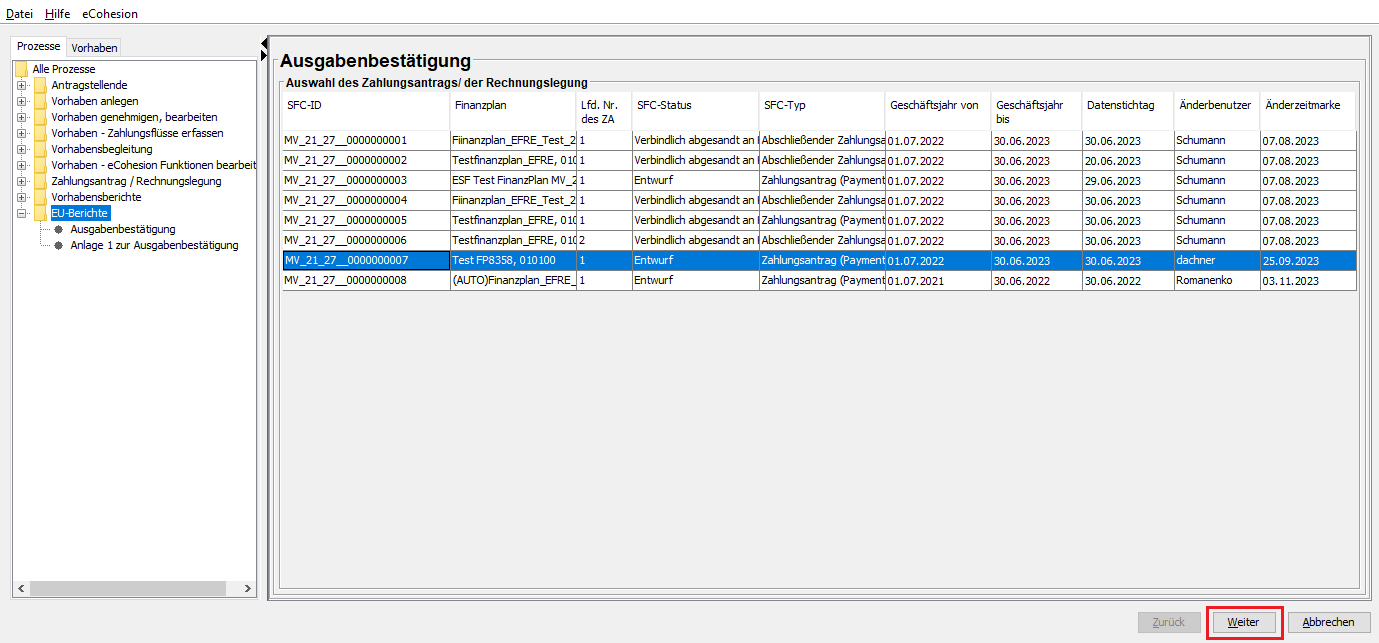Image resolution: width=1379 pixels, height=643 pixels.
Task: Sort by SFC-Typ column header
Action: pos(822,110)
